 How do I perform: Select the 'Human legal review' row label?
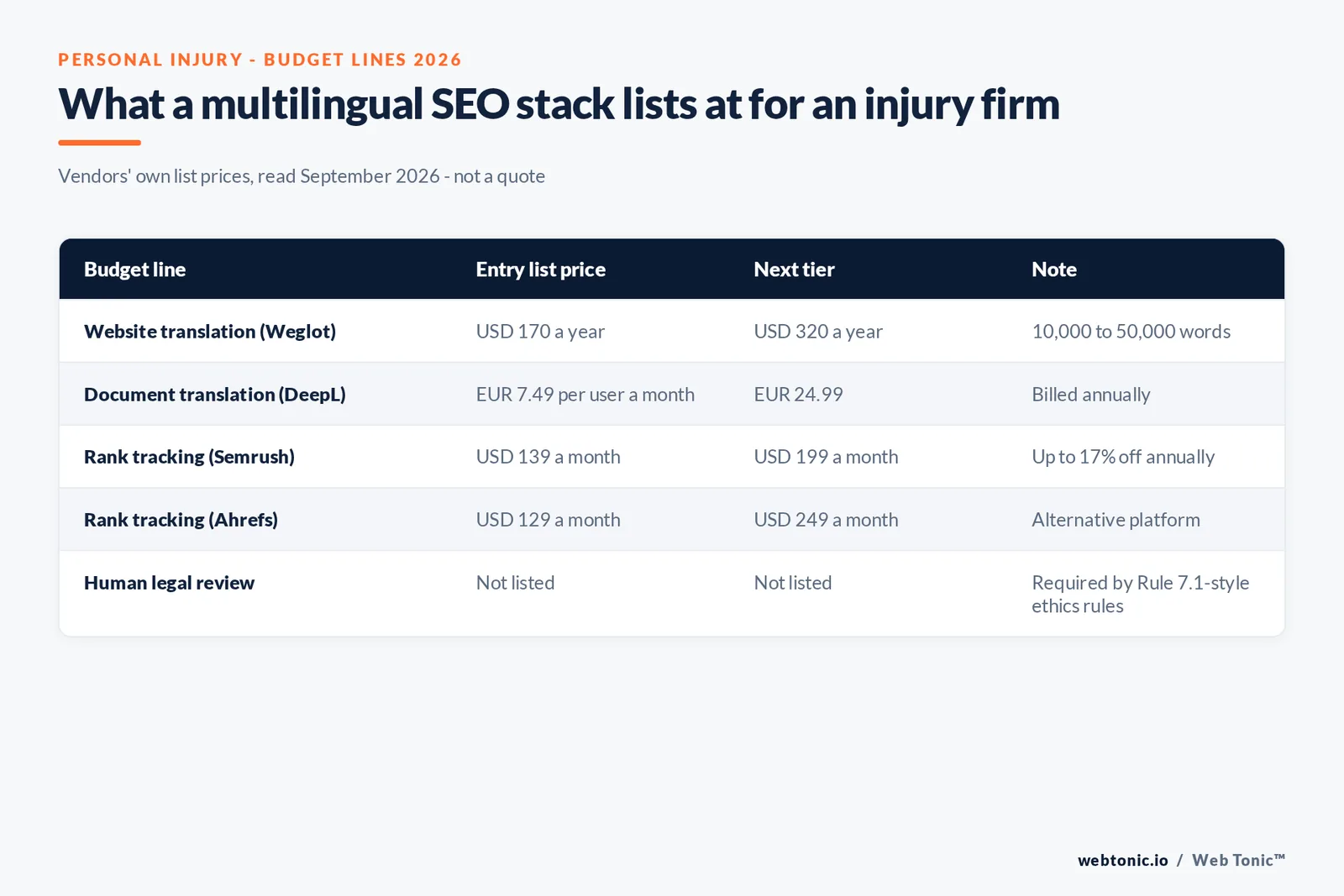point(169,583)
